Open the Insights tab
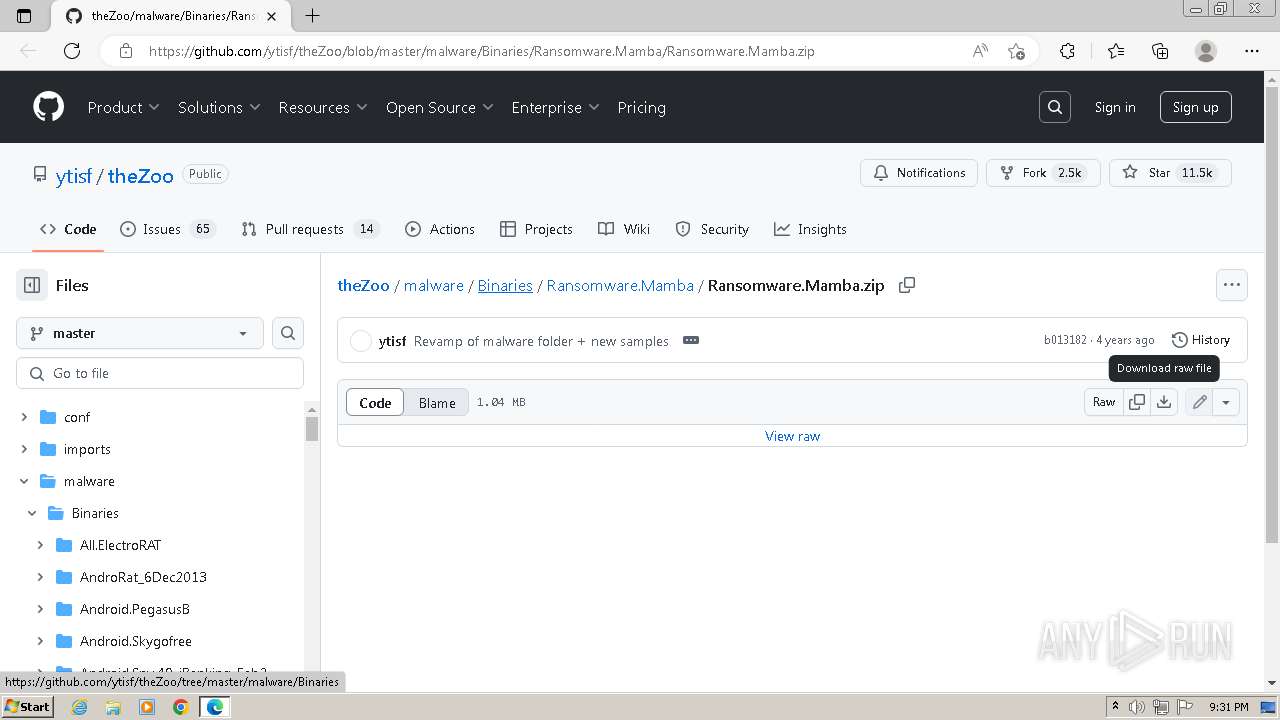The width and height of the screenshot is (1280, 720). (x=810, y=229)
